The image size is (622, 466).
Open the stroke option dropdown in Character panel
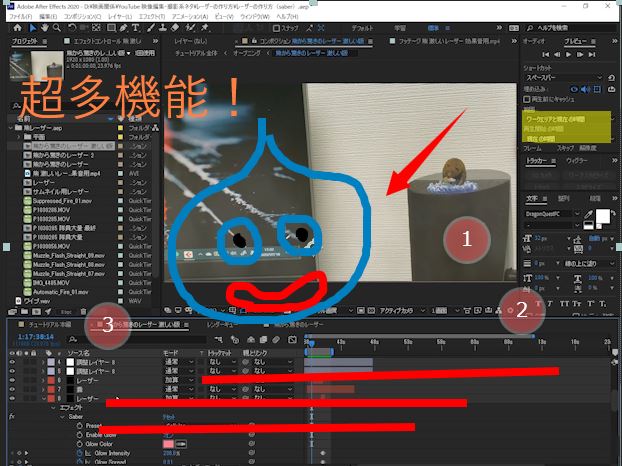tap(589, 263)
